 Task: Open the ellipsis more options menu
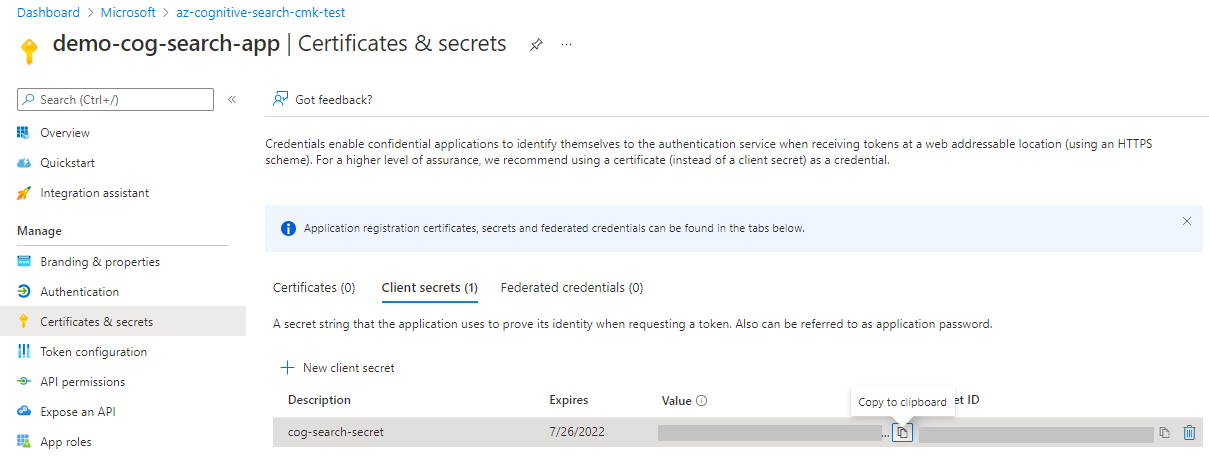566,45
